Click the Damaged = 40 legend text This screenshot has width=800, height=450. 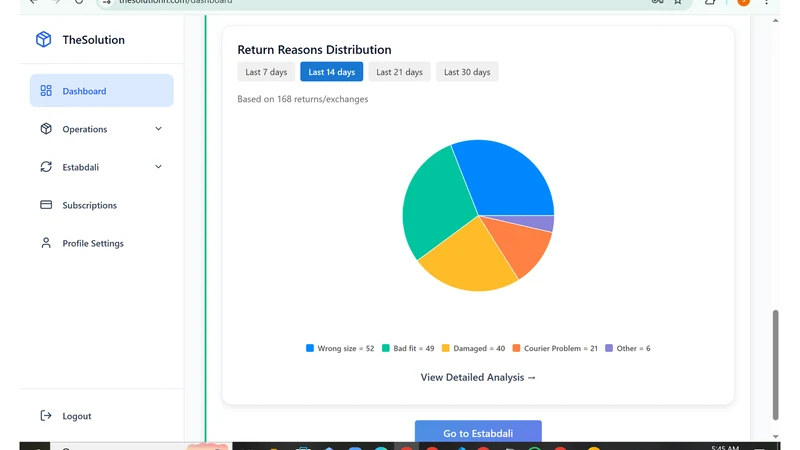479,348
